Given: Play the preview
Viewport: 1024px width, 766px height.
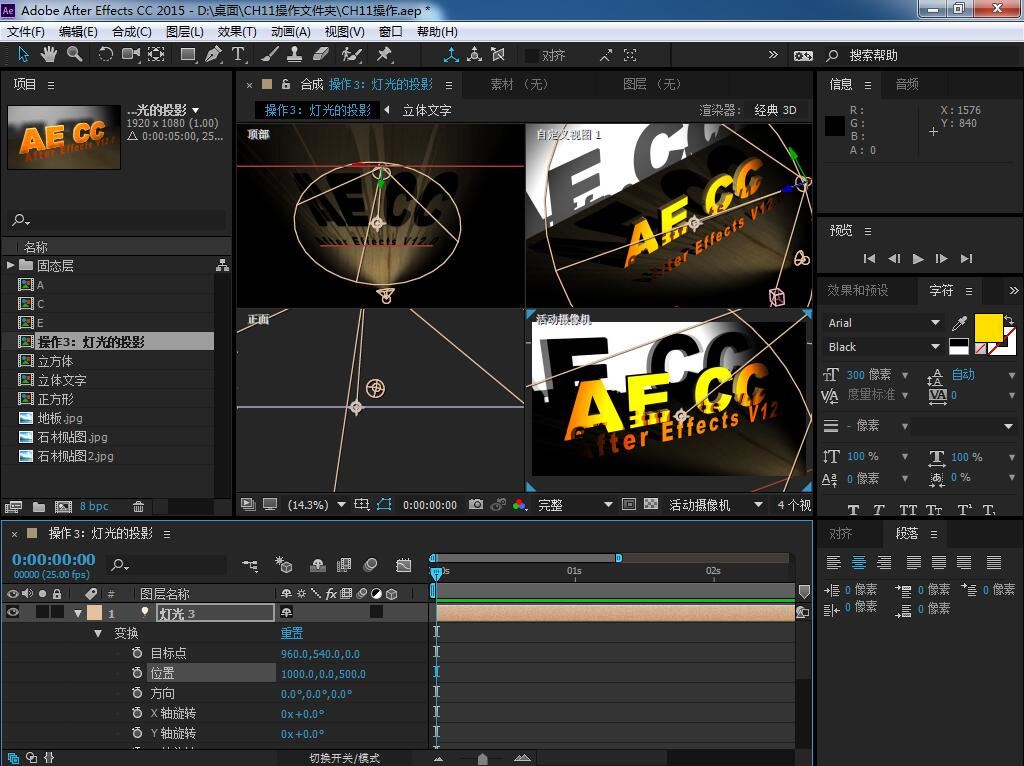Looking at the screenshot, I should pos(918,259).
